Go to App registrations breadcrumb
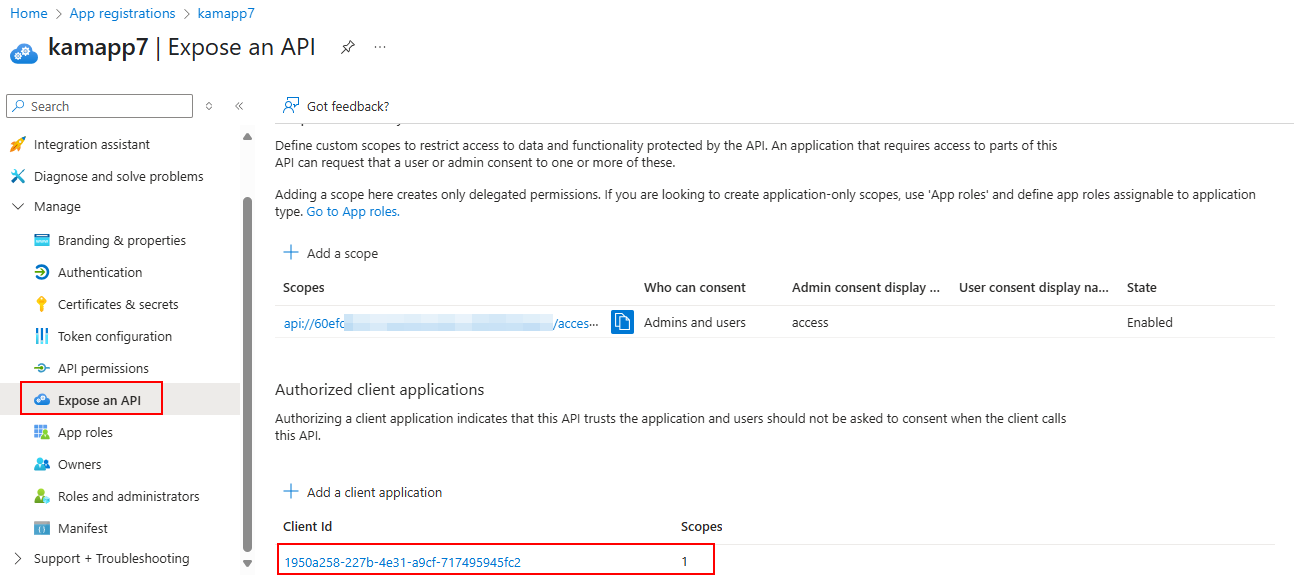 [x=122, y=14]
